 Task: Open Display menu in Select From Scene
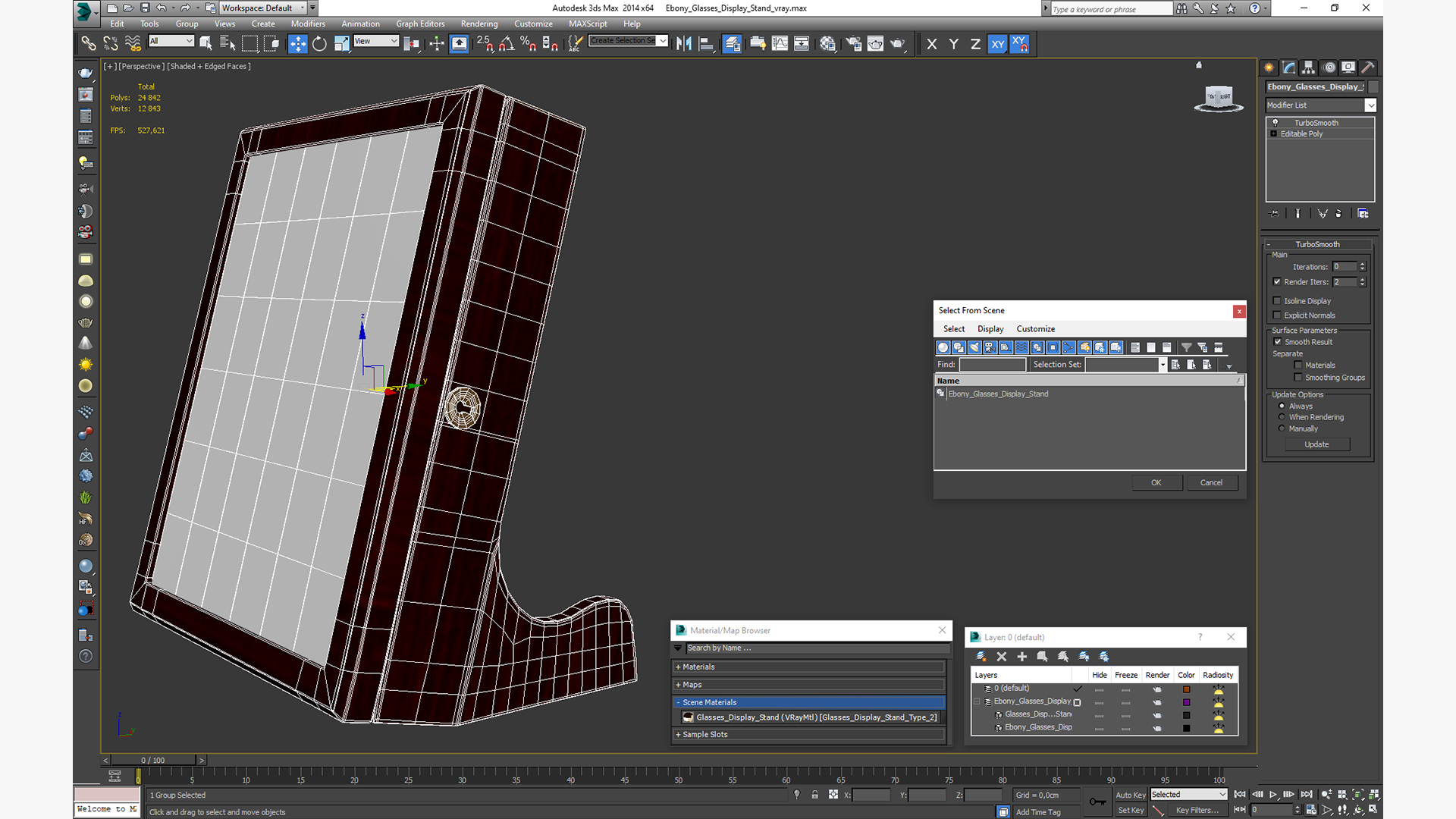pos(990,329)
